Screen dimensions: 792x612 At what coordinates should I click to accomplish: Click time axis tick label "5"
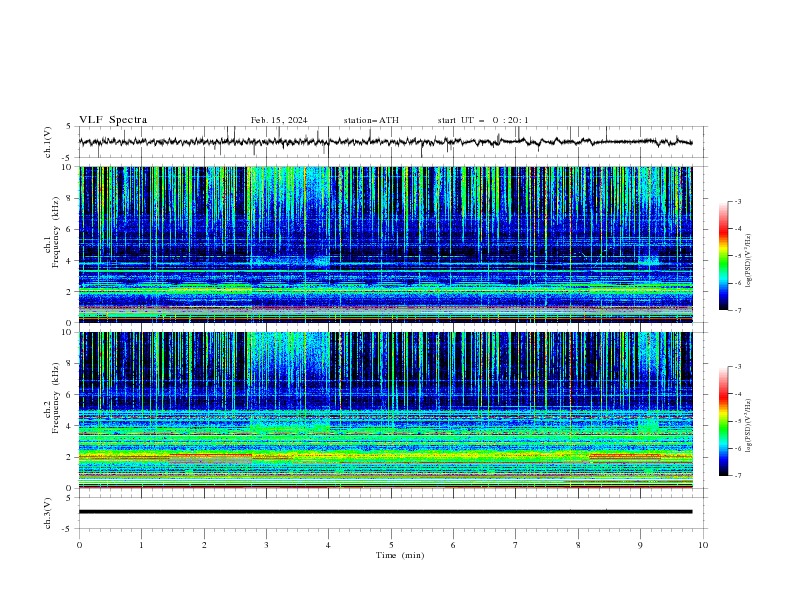[x=391, y=545]
